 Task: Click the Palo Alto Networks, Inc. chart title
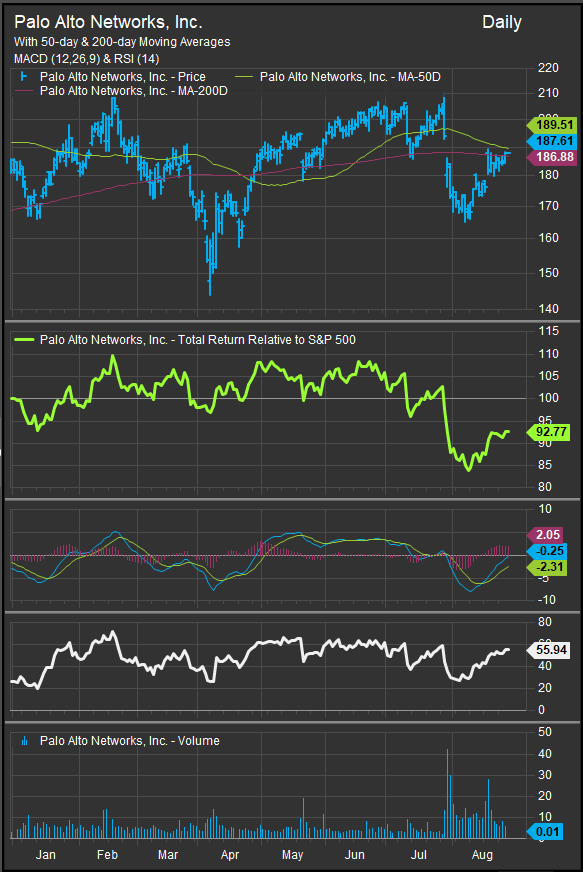pos(108,22)
